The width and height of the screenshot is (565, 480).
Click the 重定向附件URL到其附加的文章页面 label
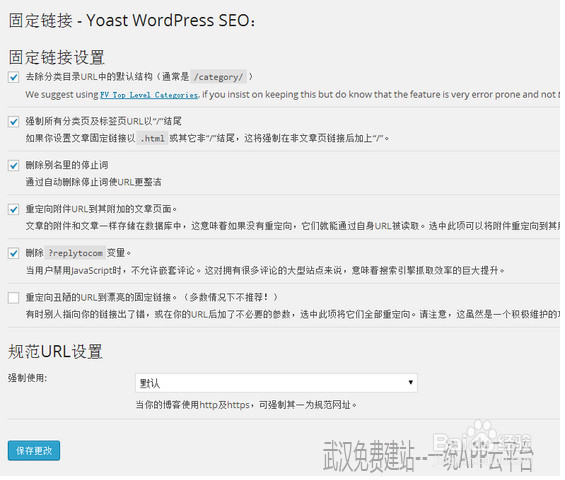pos(101,209)
